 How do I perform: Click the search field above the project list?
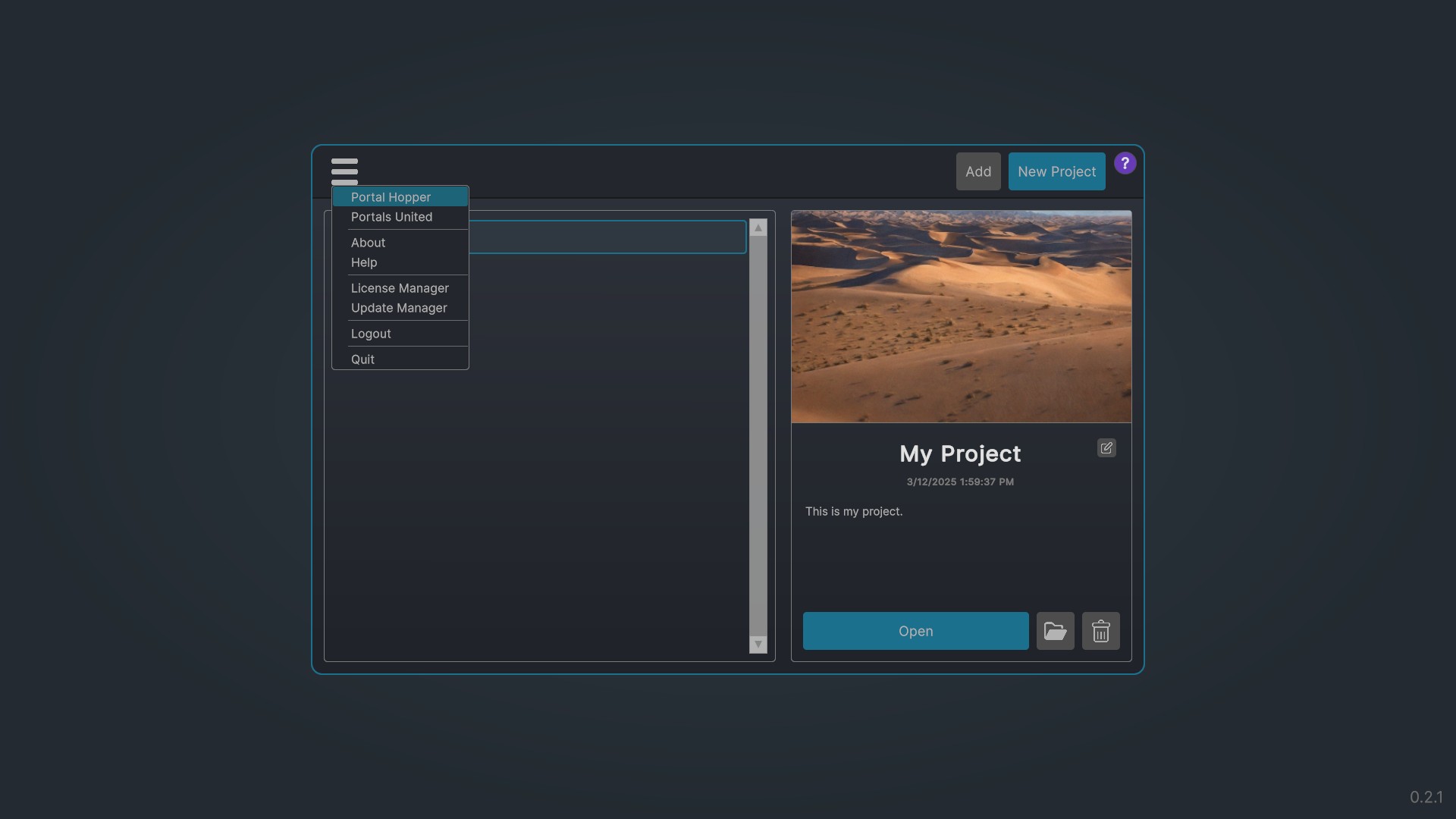pyautogui.click(x=607, y=237)
